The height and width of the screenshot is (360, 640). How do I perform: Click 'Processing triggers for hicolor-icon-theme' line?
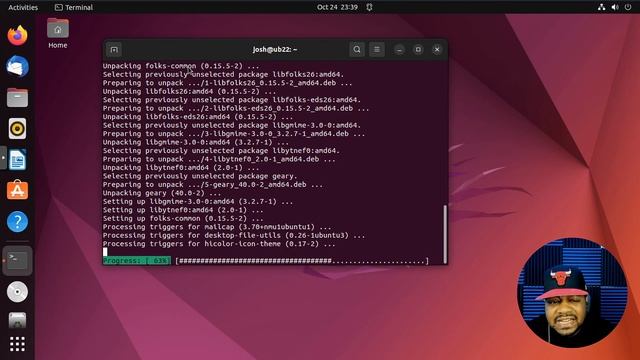point(219,244)
